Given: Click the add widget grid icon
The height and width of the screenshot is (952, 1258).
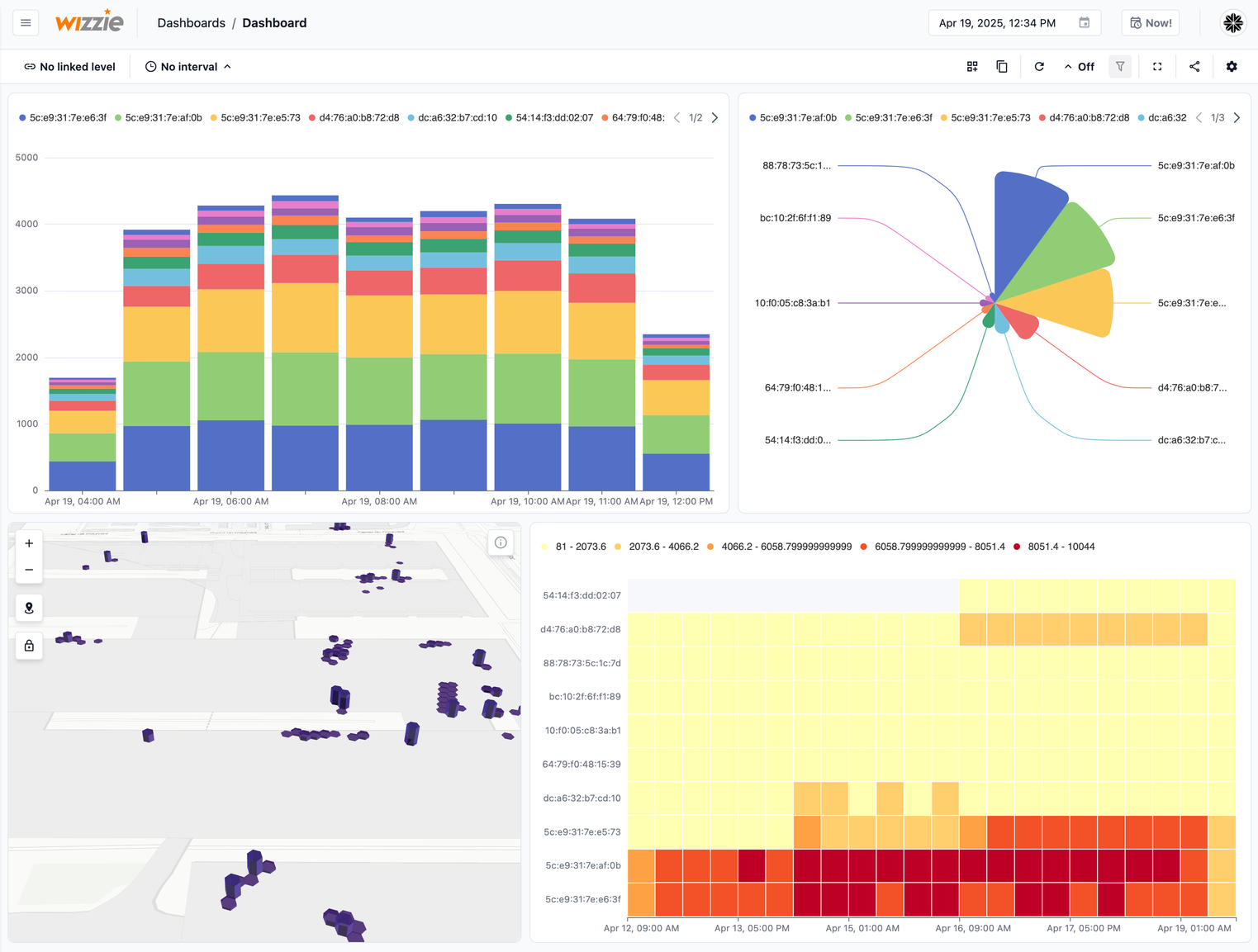Looking at the screenshot, I should (972, 67).
